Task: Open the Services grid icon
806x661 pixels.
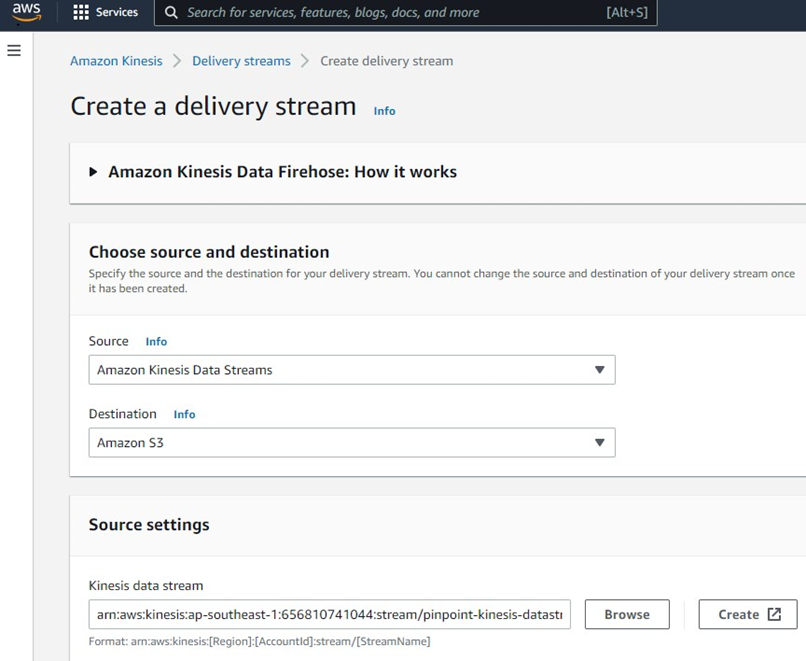Action: click(81, 13)
